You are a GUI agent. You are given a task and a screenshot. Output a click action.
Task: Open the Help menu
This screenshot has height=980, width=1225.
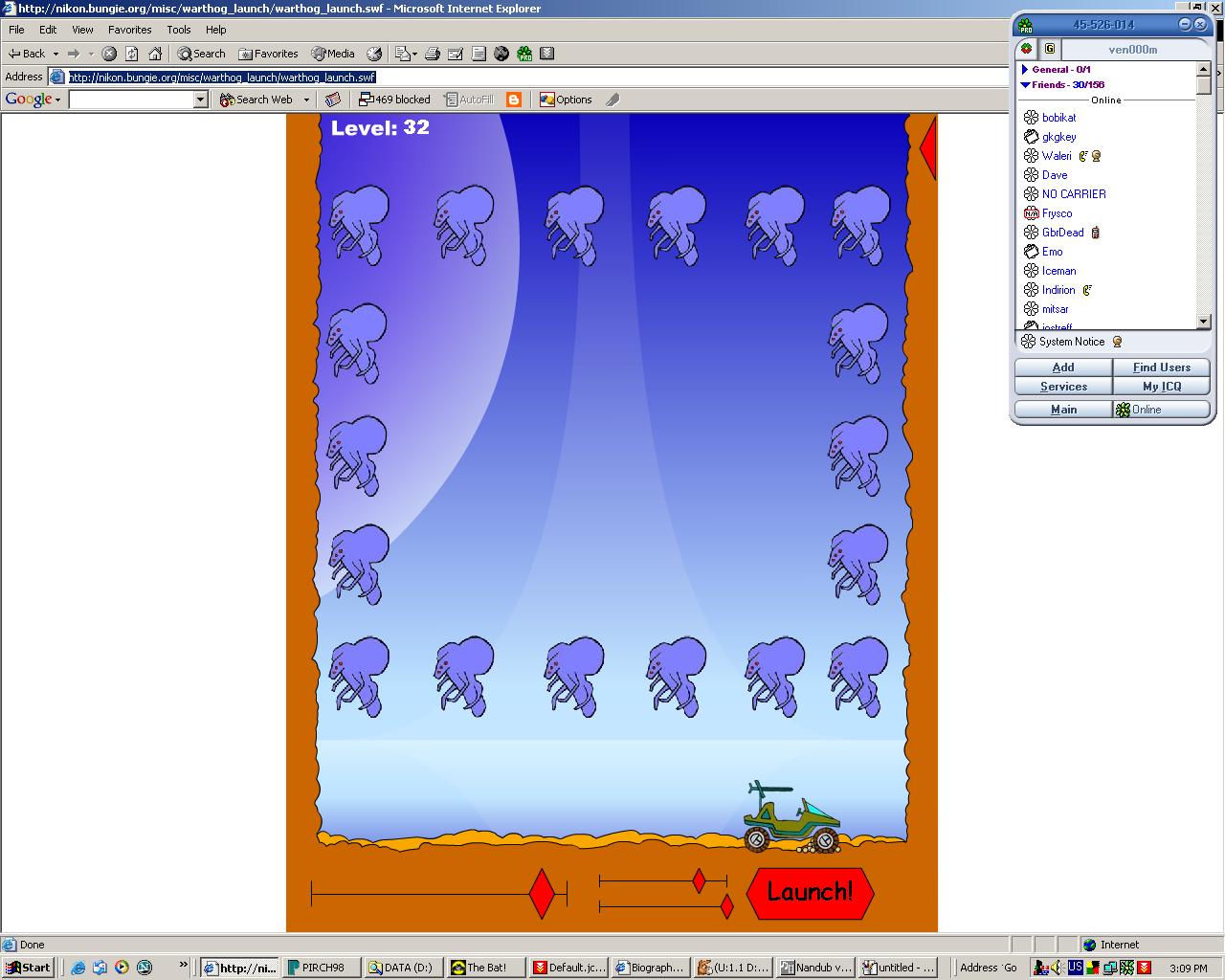pos(216,30)
